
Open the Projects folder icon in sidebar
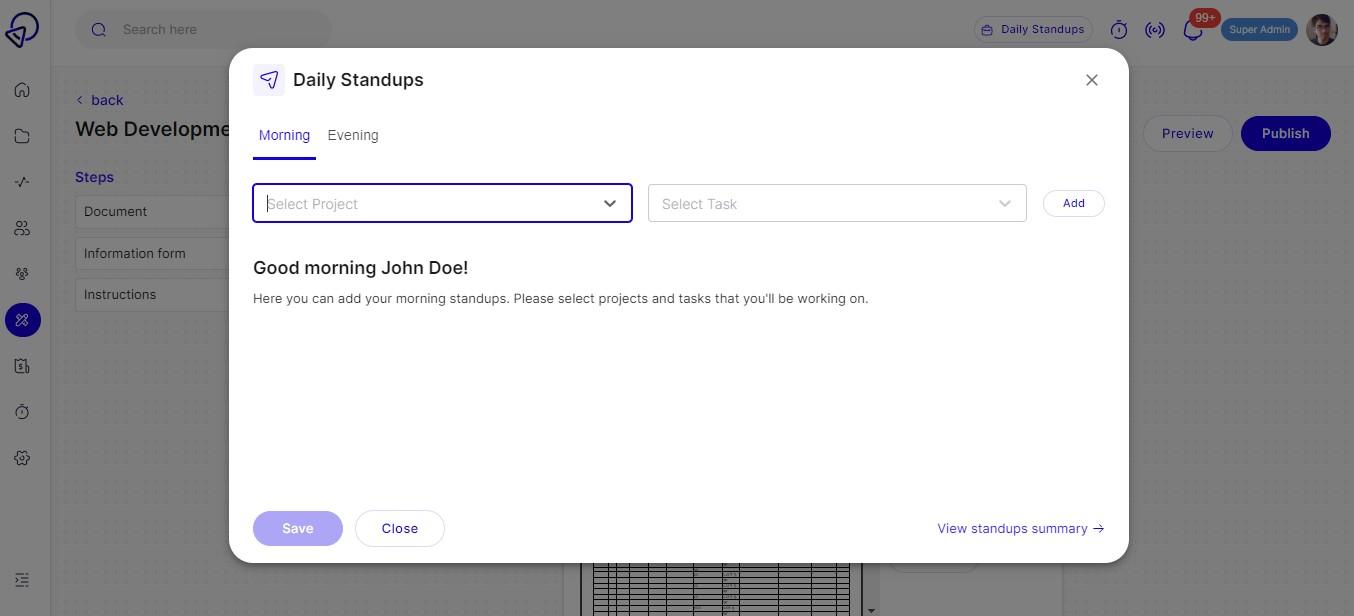point(21,135)
